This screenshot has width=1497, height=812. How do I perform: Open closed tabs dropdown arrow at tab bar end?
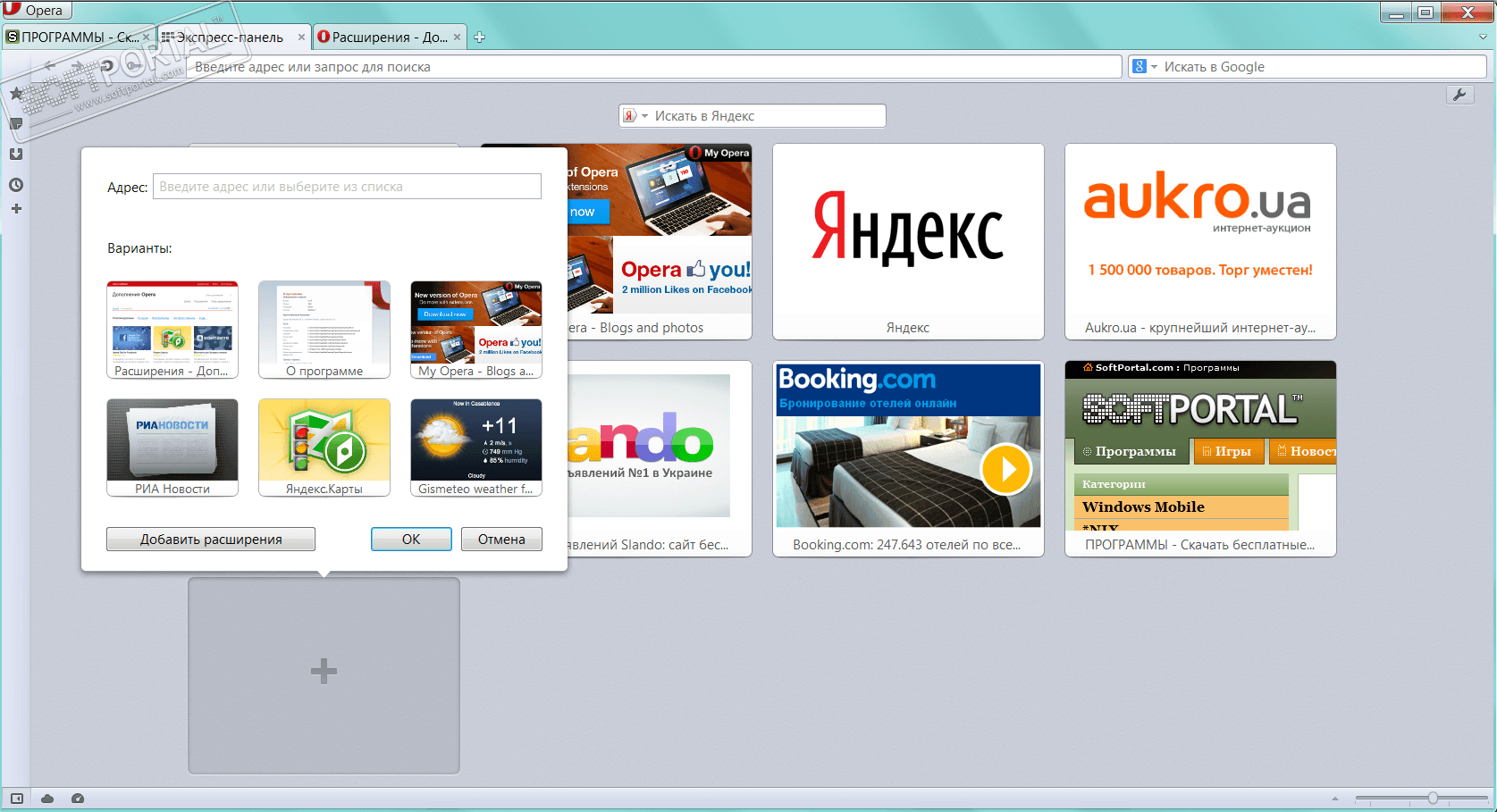click(1484, 38)
